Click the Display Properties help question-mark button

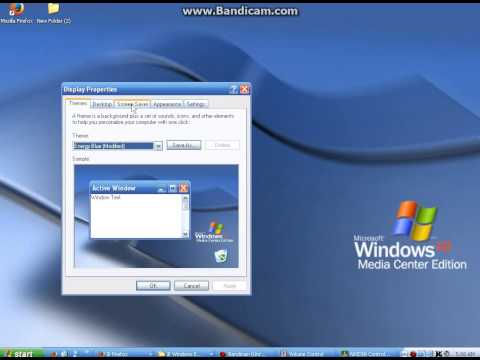[x=234, y=89]
